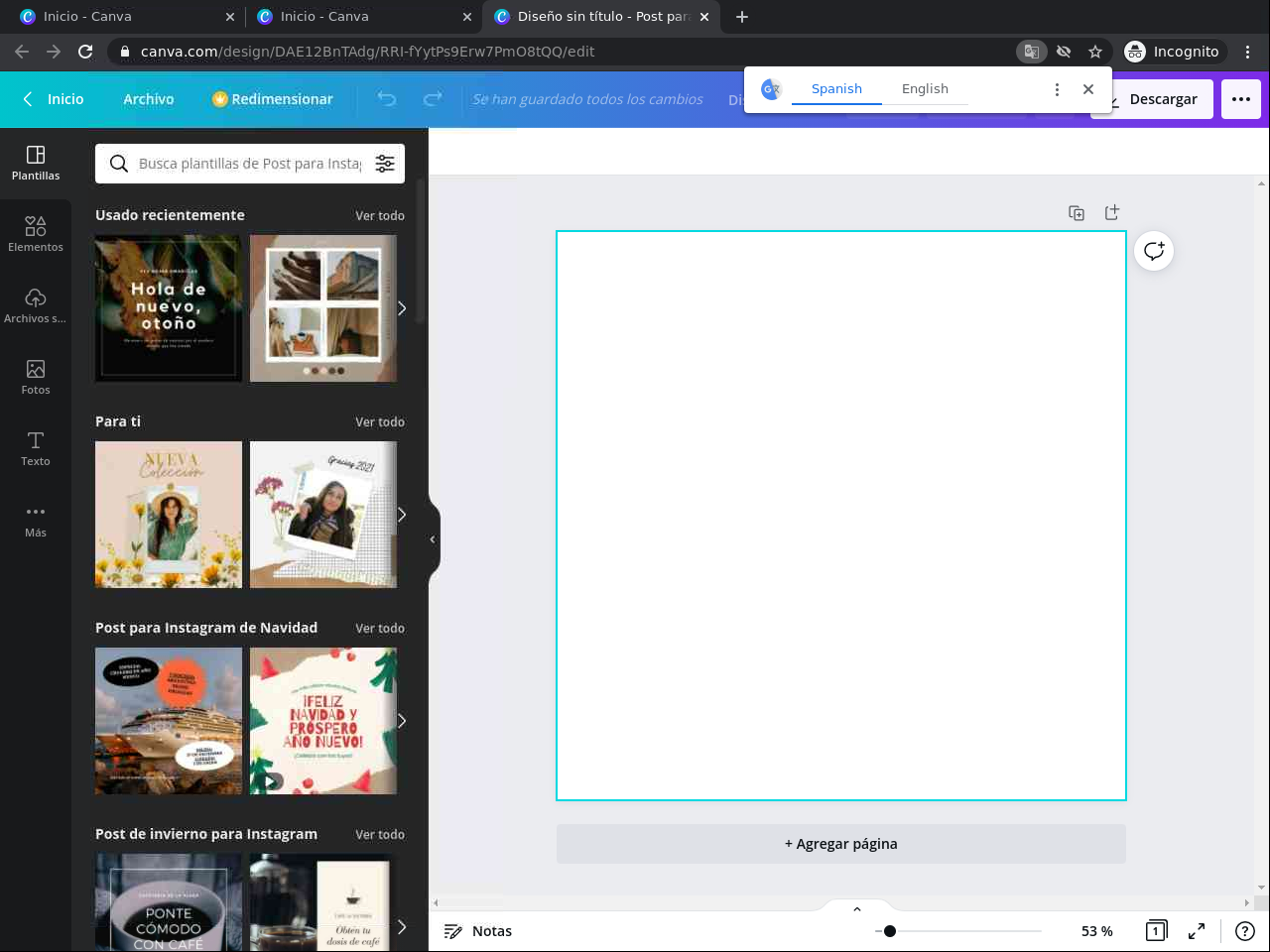This screenshot has height=952, width=1270.
Task: Open the Texto side panel
Action: point(36,448)
